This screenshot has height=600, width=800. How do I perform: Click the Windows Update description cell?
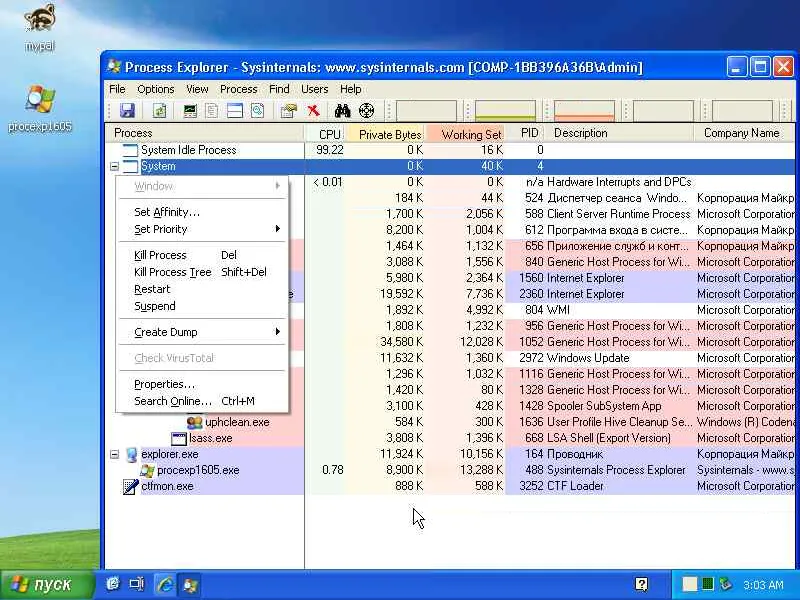pyautogui.click(x=588, y=358)
